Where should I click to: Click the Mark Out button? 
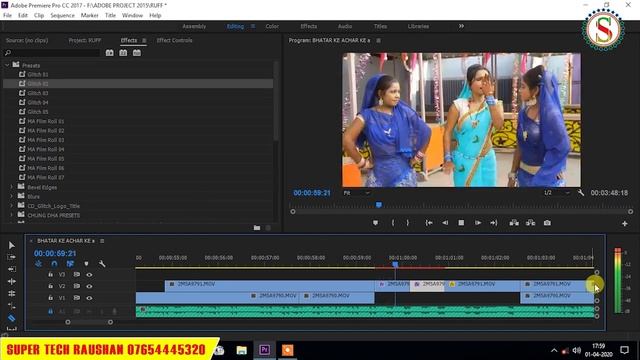click(407, 223)
